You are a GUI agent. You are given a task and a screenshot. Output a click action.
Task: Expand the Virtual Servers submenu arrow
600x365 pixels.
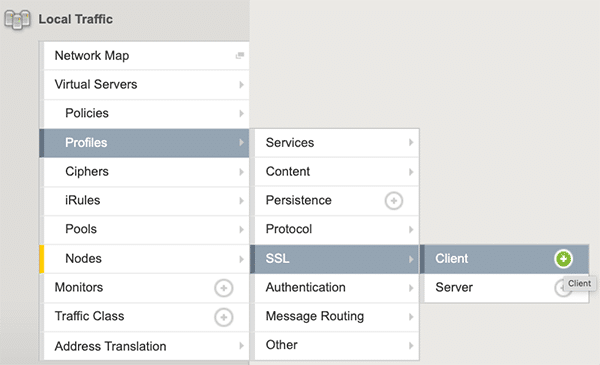click(241, 85)
